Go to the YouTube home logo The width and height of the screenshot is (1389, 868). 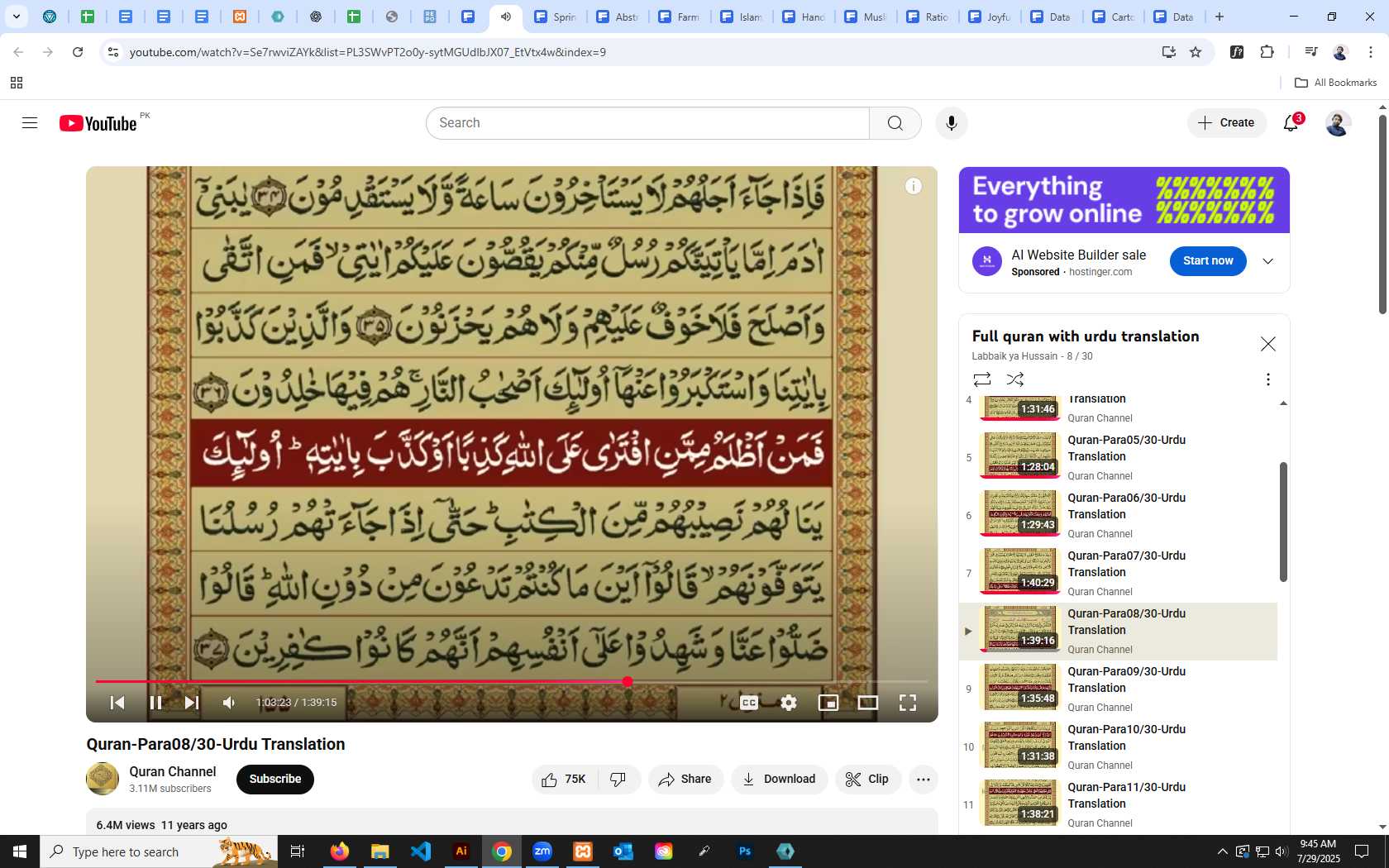pos(98,123)
